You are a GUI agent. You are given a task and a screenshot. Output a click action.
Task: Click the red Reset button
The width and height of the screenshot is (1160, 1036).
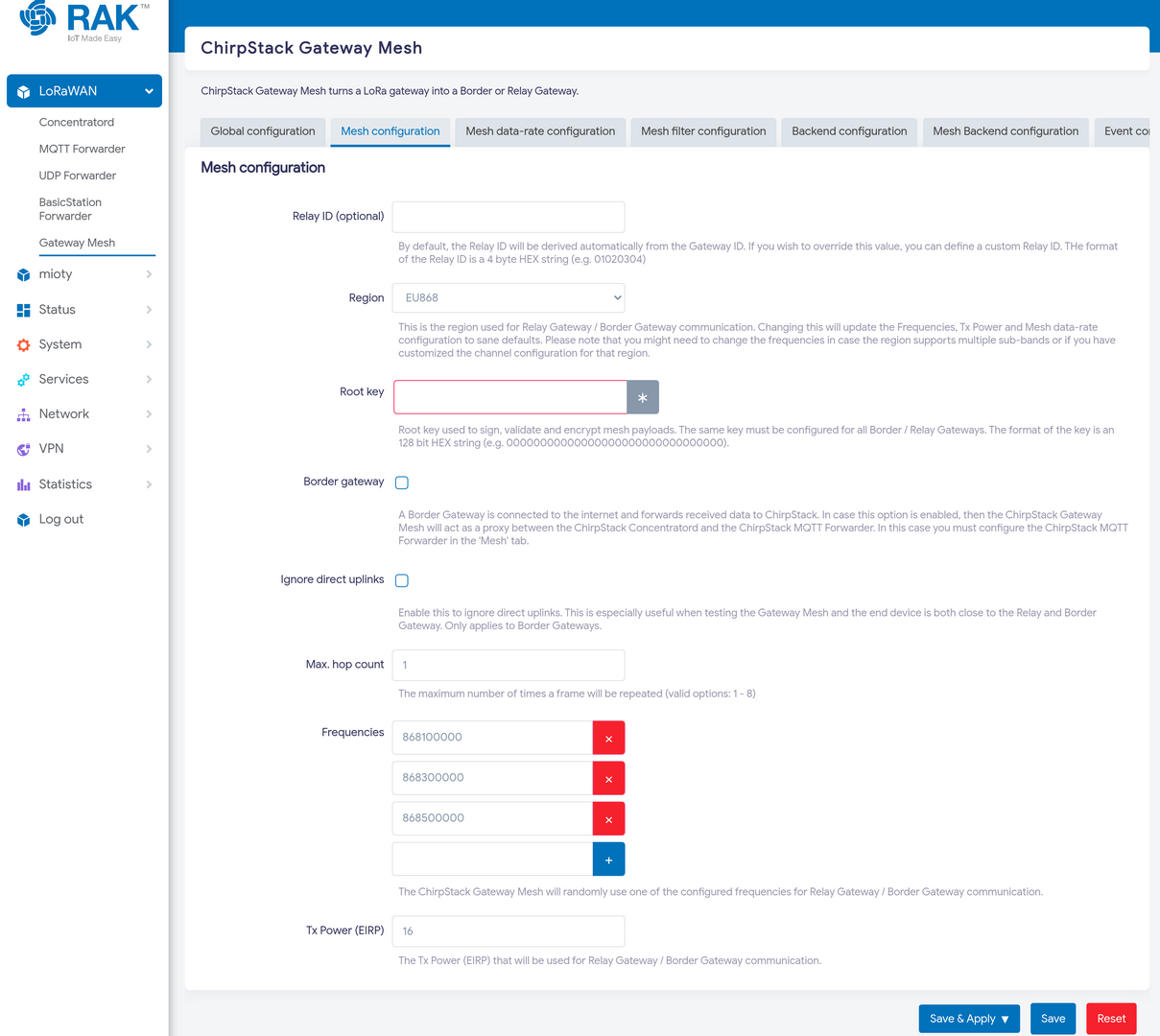point(1111,1019)
